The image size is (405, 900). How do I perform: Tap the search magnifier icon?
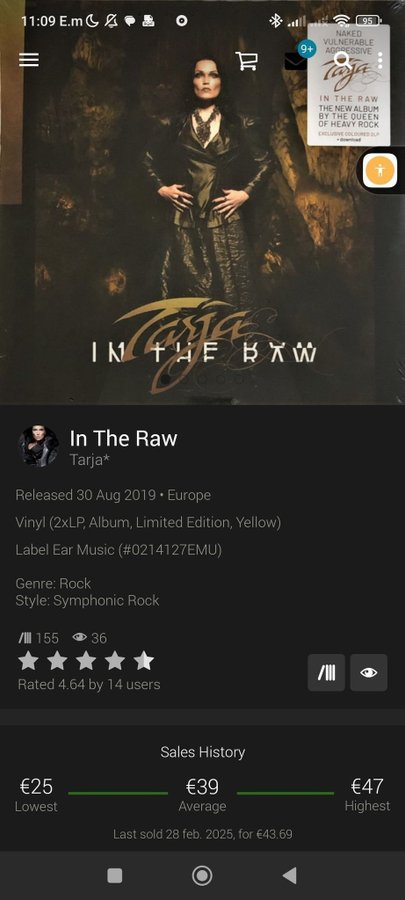tap(342, 60)
